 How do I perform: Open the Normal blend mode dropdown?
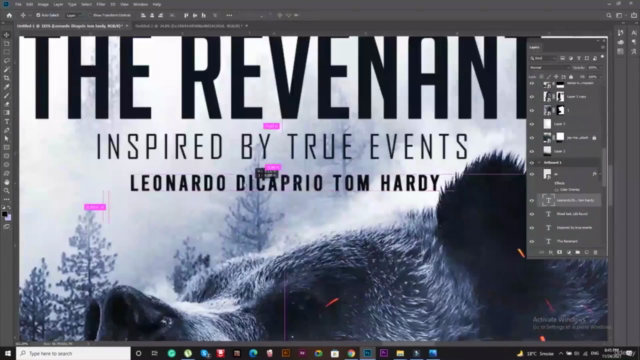(549, 68)
